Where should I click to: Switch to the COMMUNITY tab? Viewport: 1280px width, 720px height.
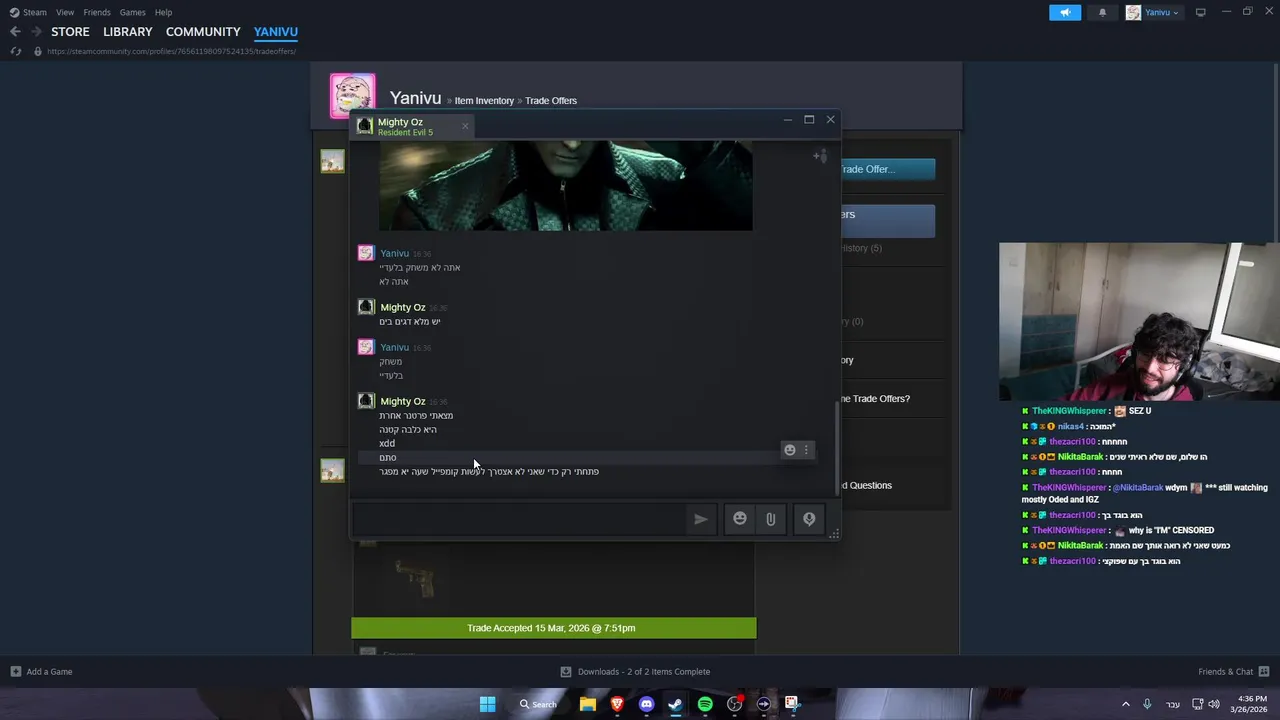click(203, 32)
